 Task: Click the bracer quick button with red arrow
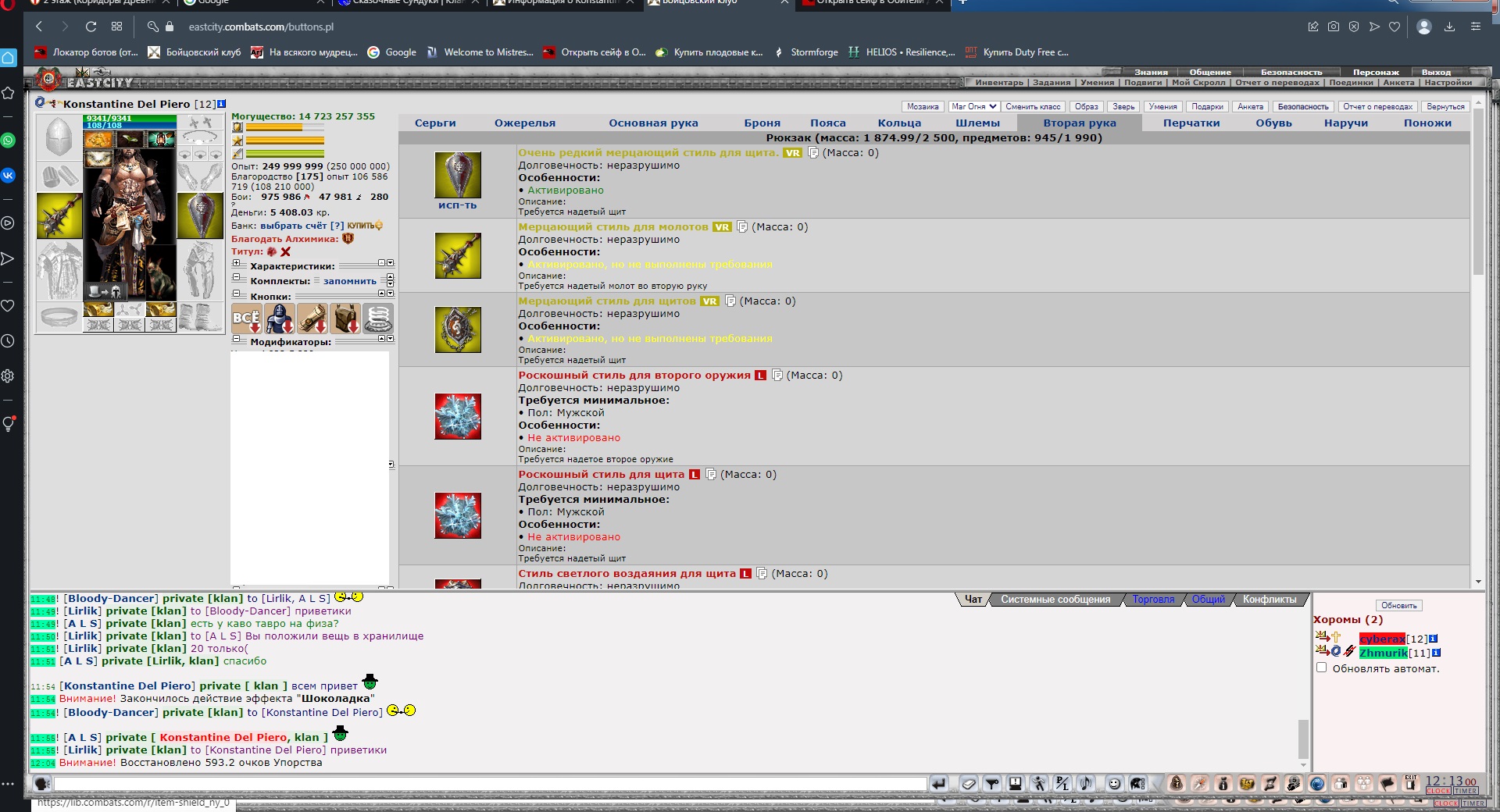click(x=312, y=318)
